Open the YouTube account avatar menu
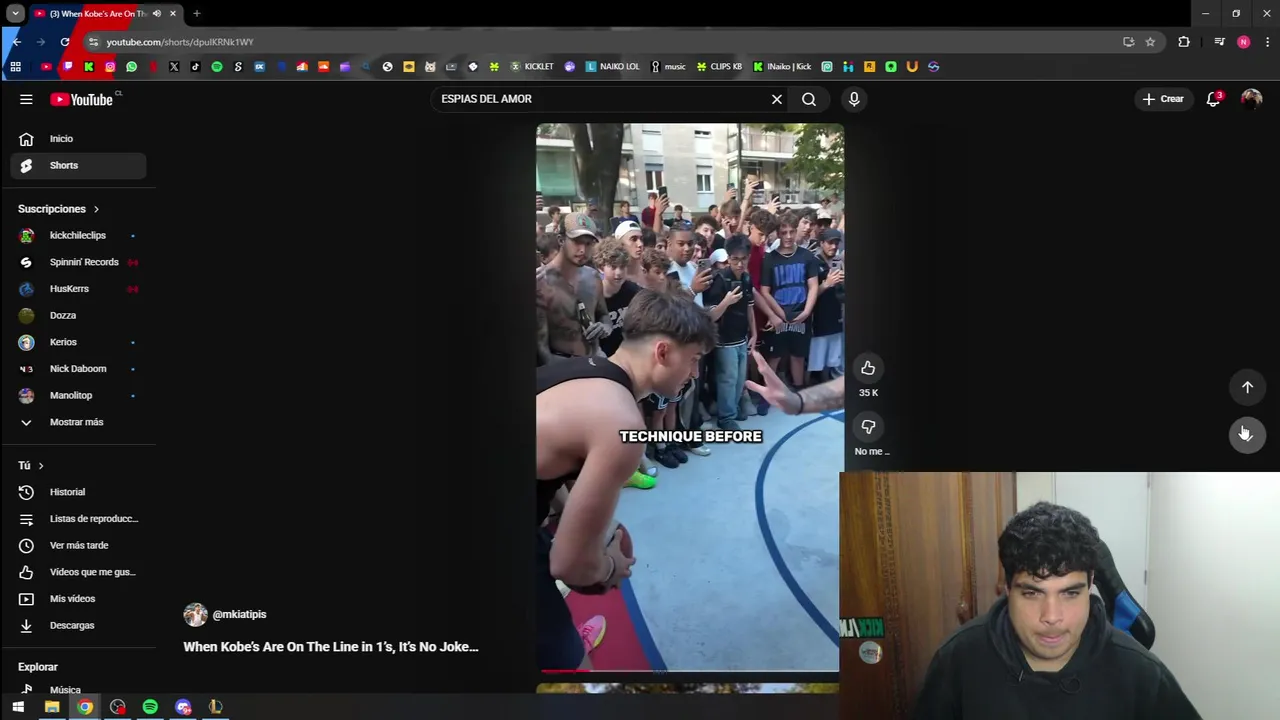1280x720 pixels. click(1251, 99)
